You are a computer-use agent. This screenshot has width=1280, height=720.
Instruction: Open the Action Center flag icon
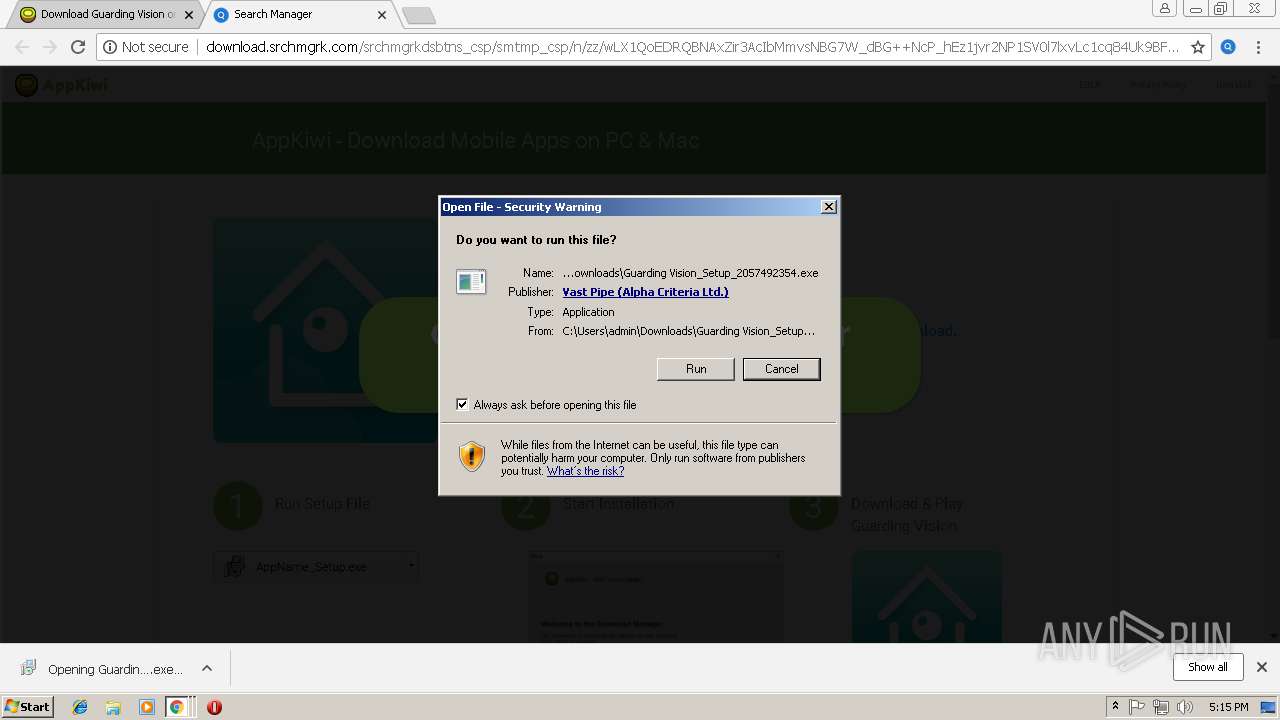(x=1137, y=707)
